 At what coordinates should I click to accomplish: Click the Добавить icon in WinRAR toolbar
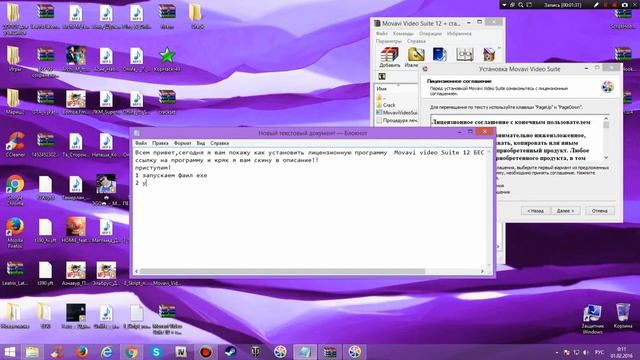point(389,54)
